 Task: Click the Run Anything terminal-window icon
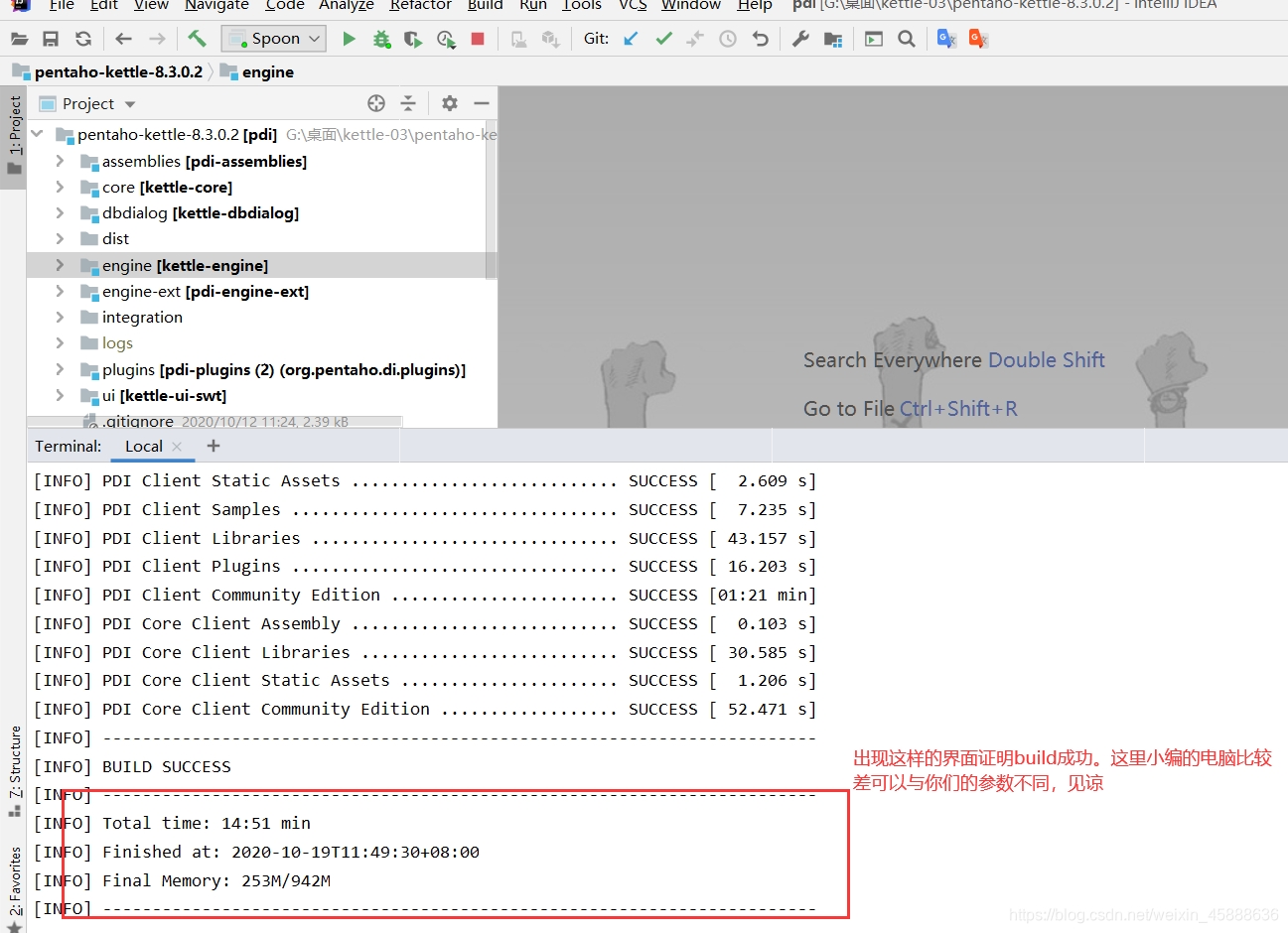click(x=874, y=39)
